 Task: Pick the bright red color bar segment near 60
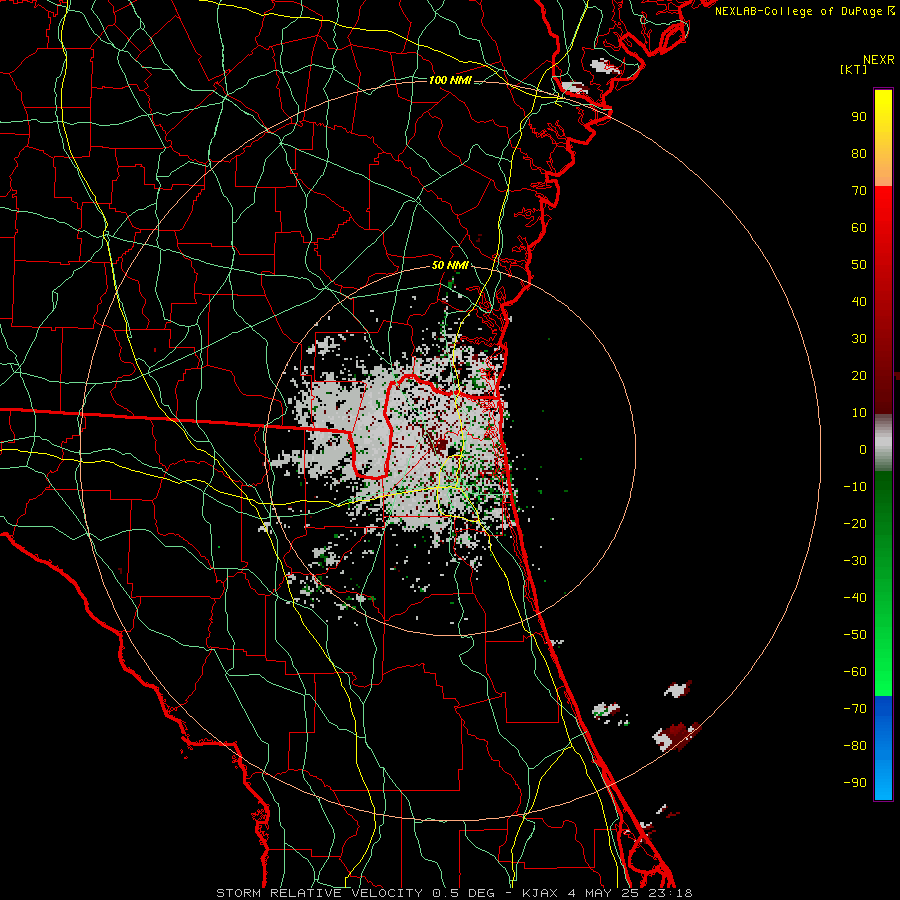(x=883, y=221)
